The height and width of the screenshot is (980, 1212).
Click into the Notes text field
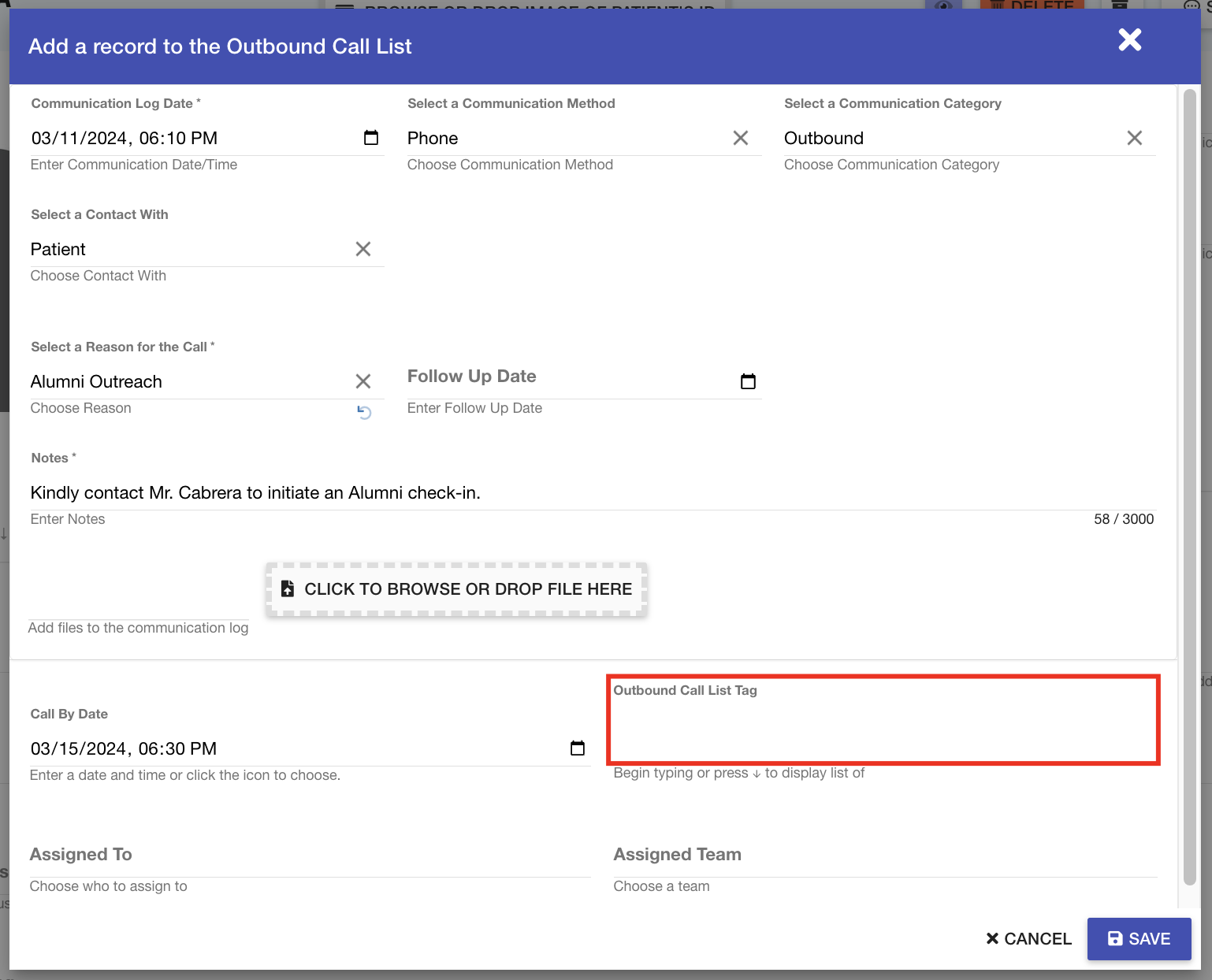tap(591, 493)
